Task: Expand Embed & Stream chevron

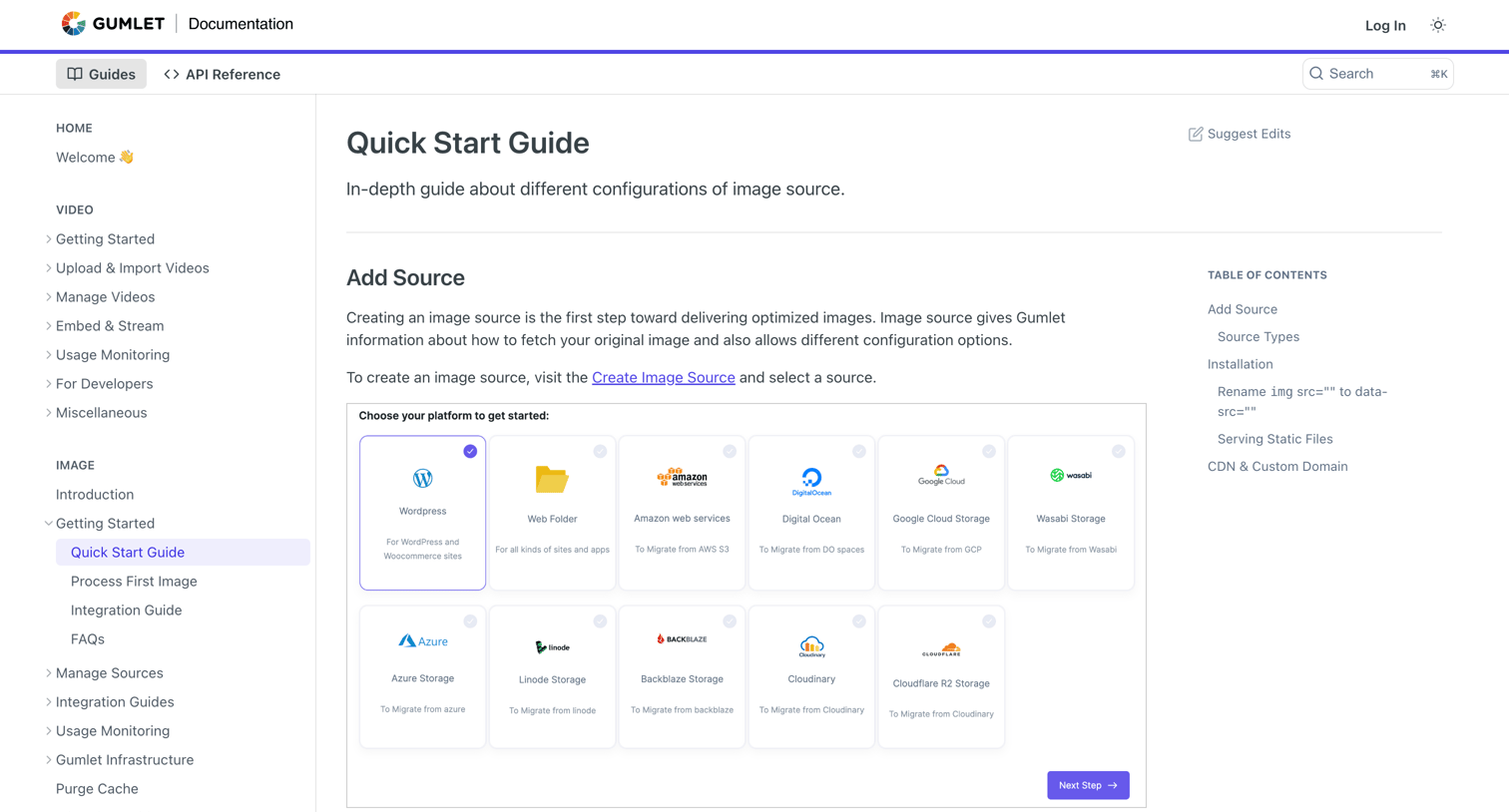Action: click(48, 326)
